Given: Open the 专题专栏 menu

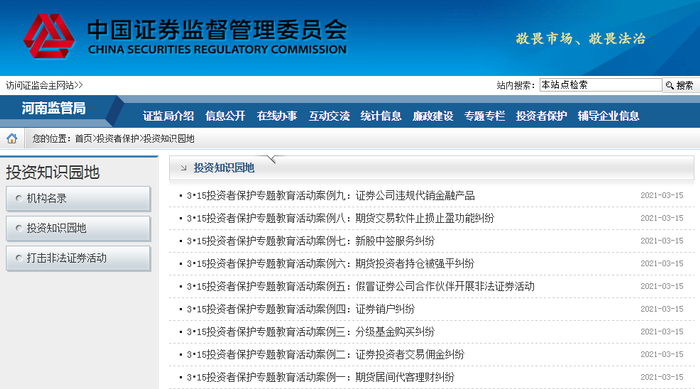Looking at the screenshot, I should click(484, 116).
